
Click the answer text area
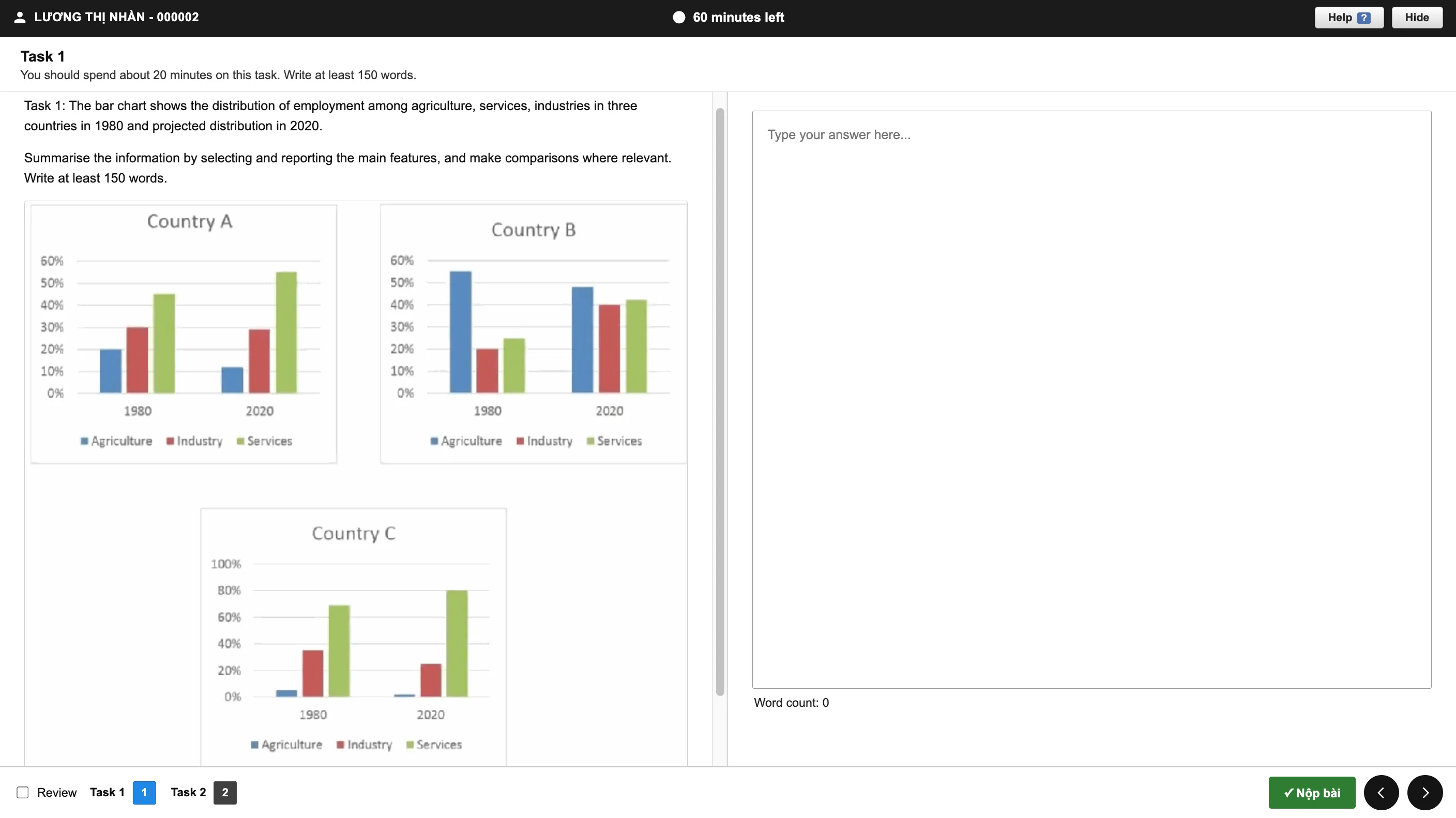point(1091,400)
